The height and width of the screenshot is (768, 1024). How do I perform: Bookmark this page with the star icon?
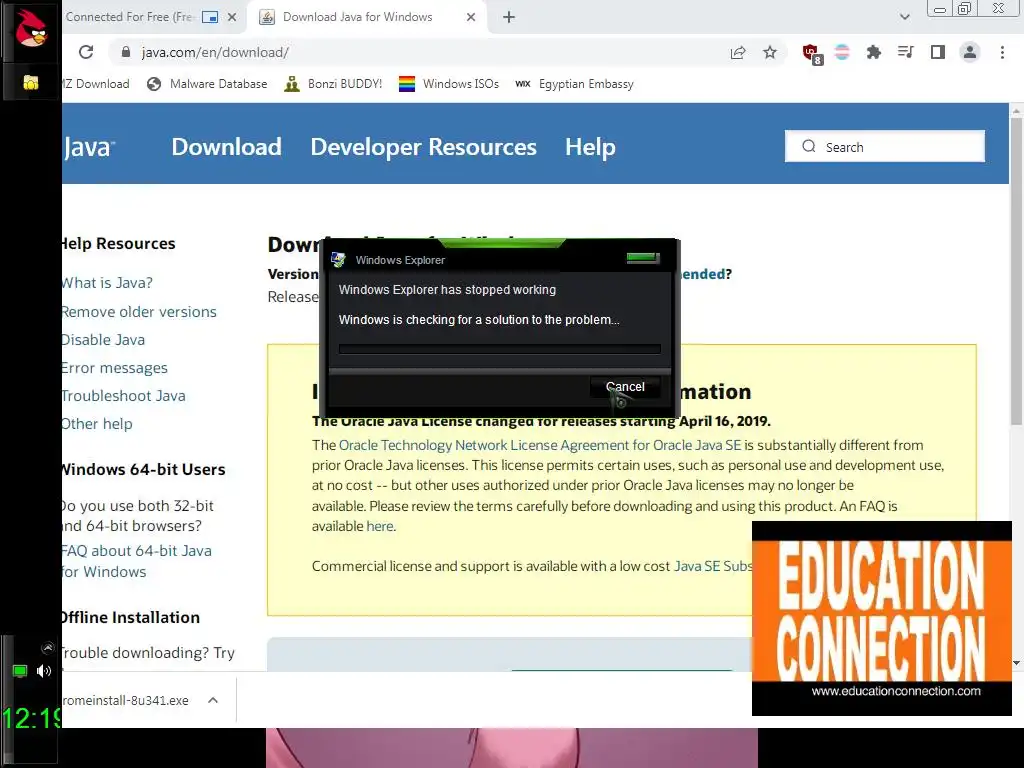[770, 52]
